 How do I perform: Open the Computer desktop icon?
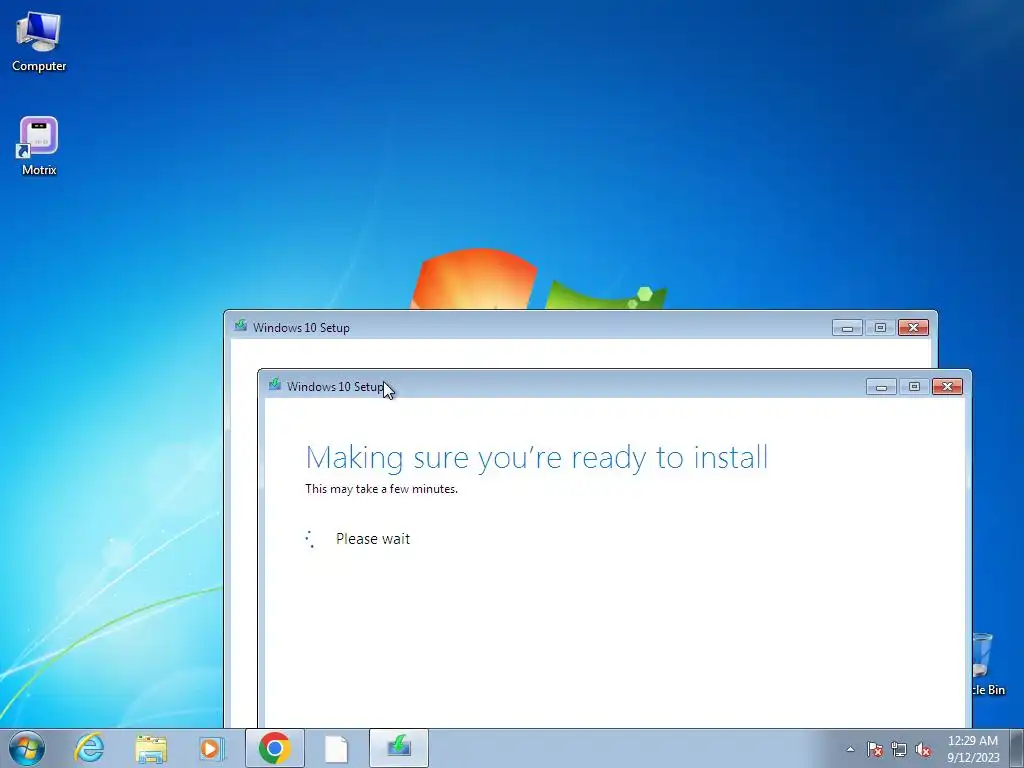(x=39, y=42)
